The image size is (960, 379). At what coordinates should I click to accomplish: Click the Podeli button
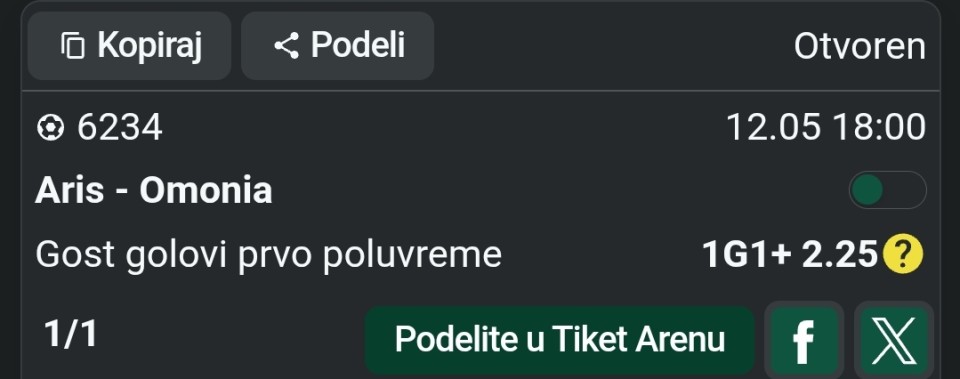coord(337,46)
